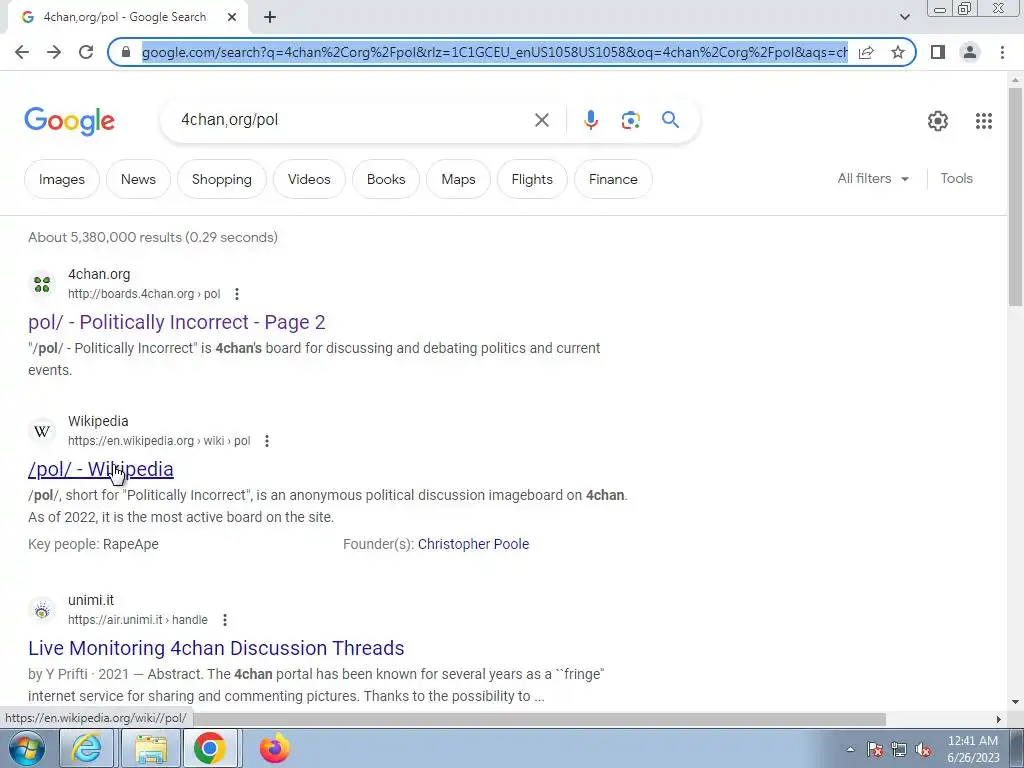
Task: Select the Books filter
Action: pyautogui.click(x=386, y=179)
